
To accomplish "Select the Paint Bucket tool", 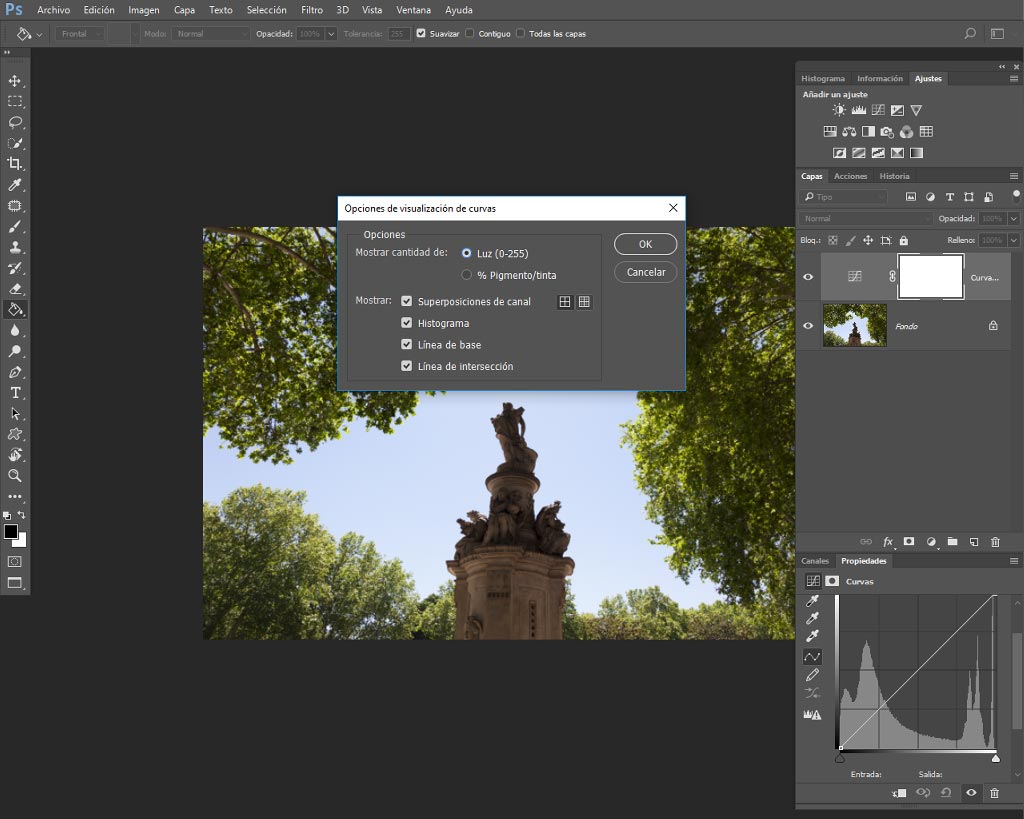I will 14,310.
